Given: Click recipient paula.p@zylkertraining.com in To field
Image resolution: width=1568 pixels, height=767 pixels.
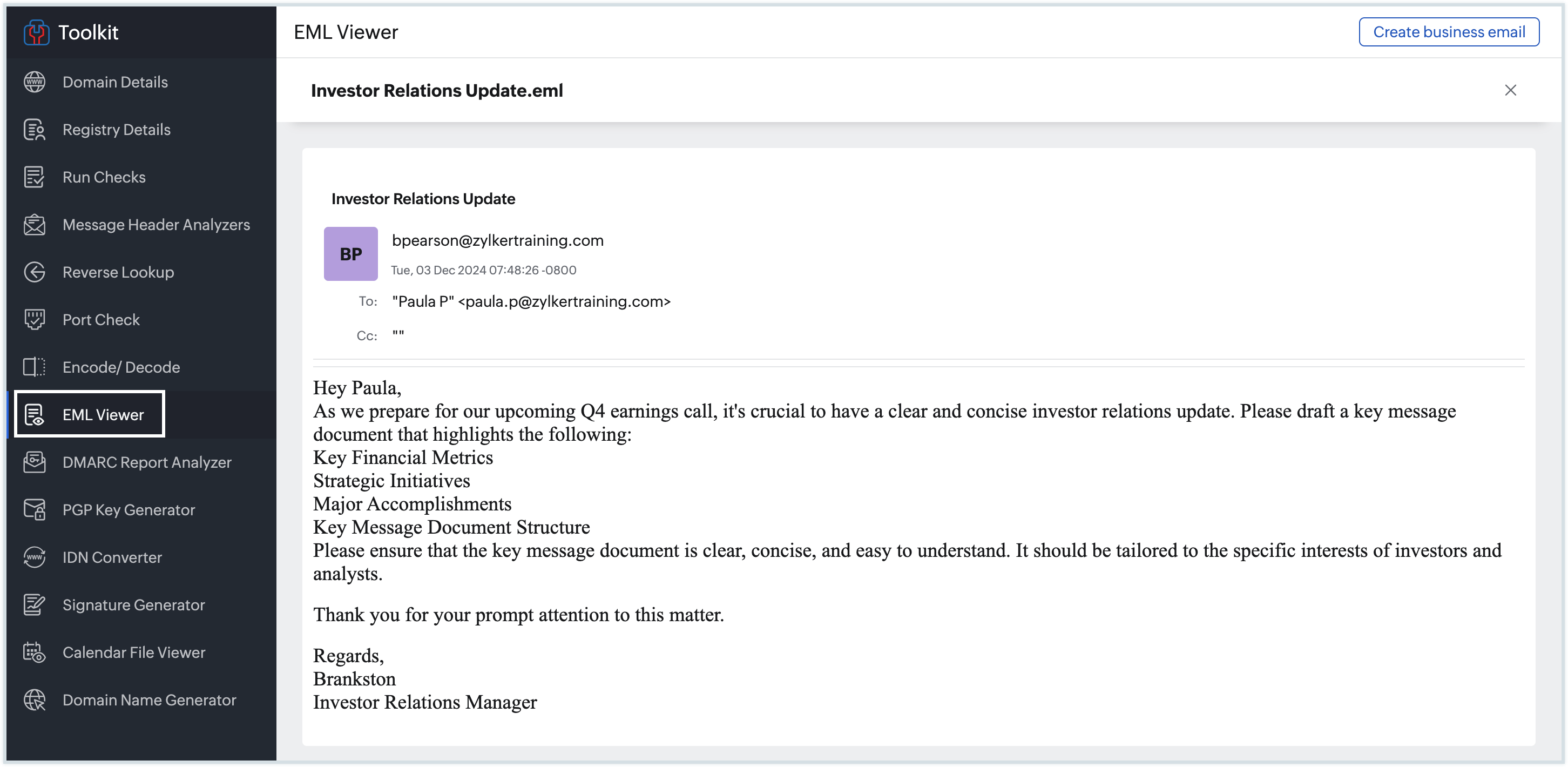Looking at the screenshot, I should tap(564, 301).
